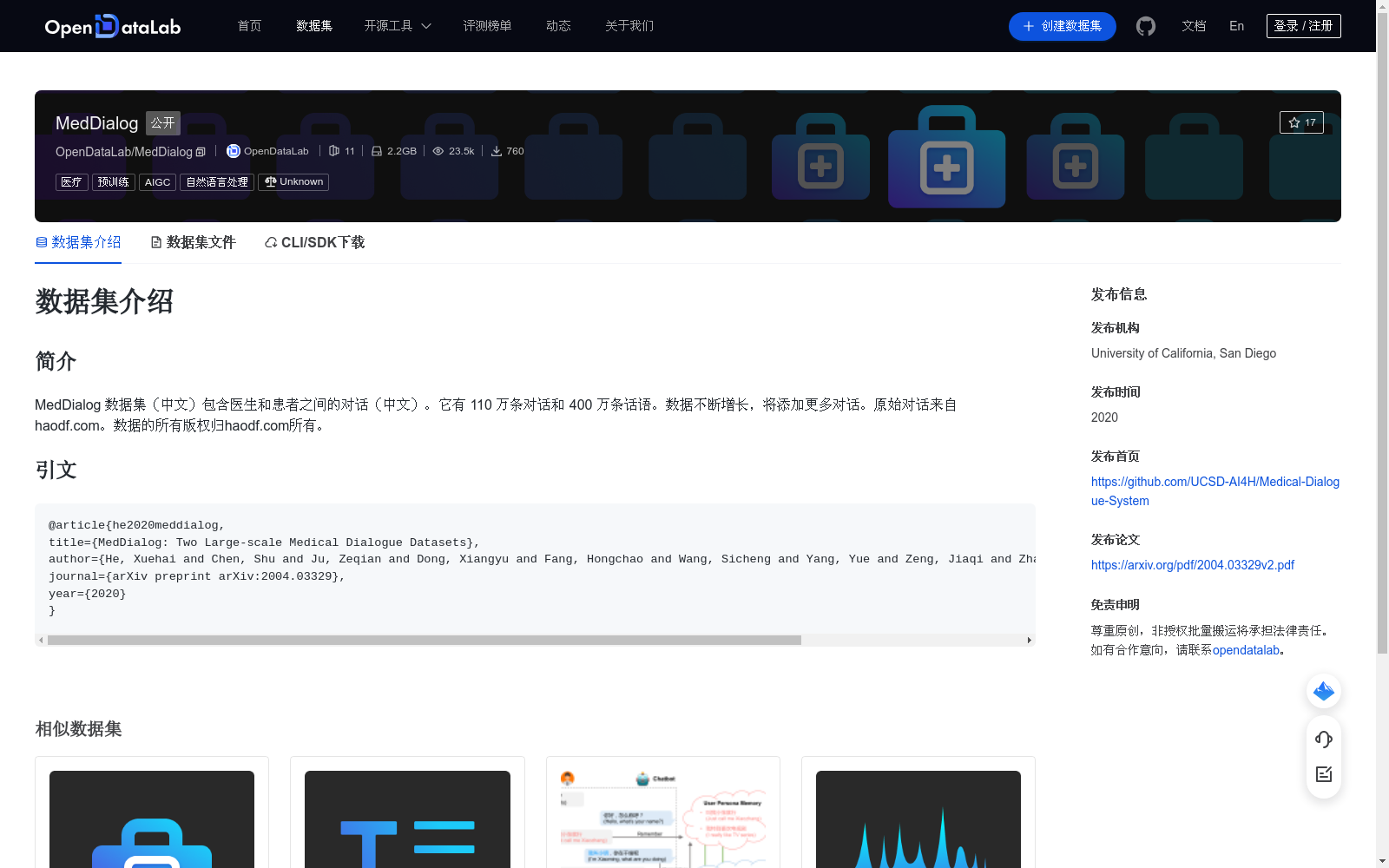
Task: Click the page vertical scrollbar
Action: (1382, 334)
